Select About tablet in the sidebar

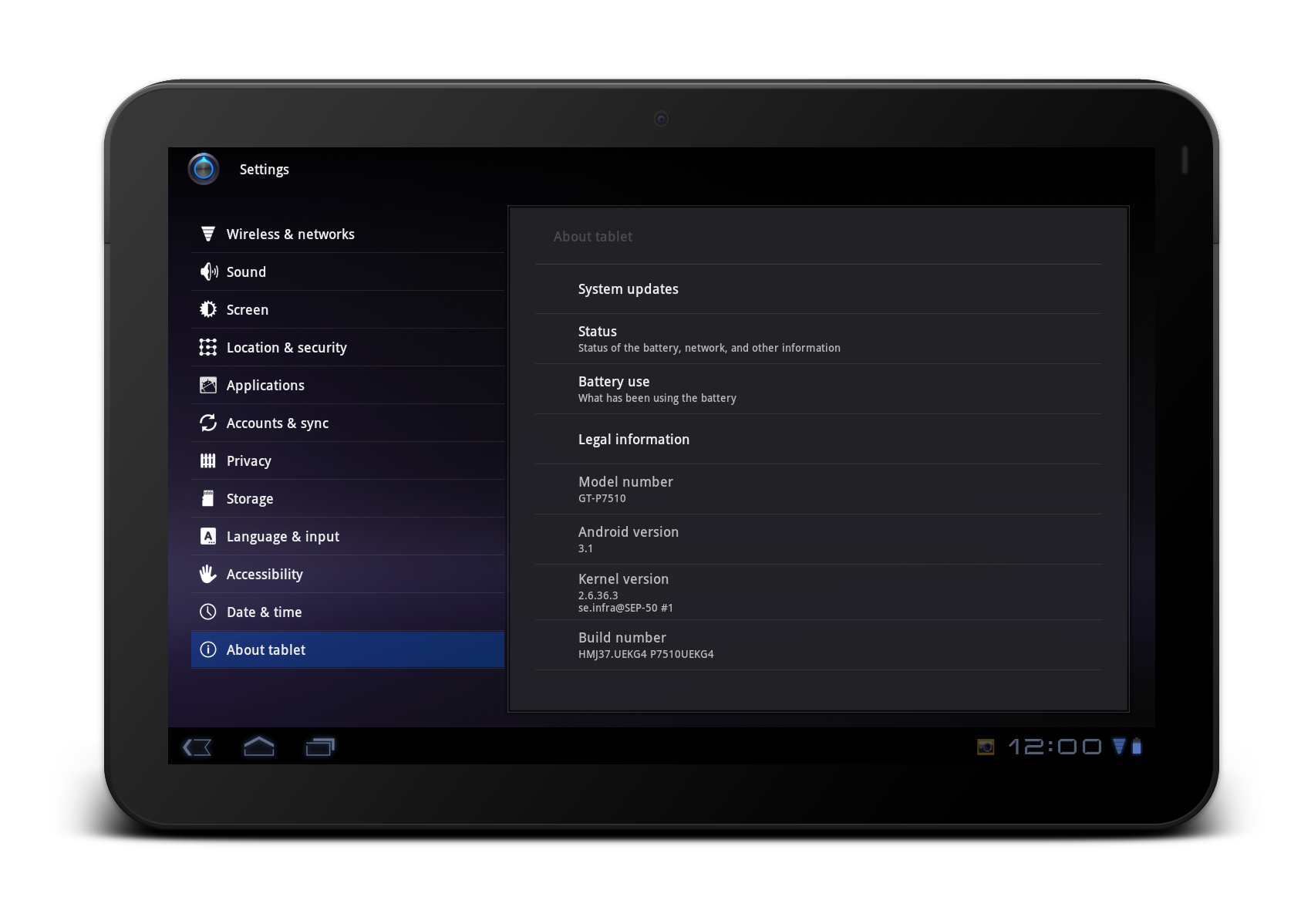[x=265, y=649]
